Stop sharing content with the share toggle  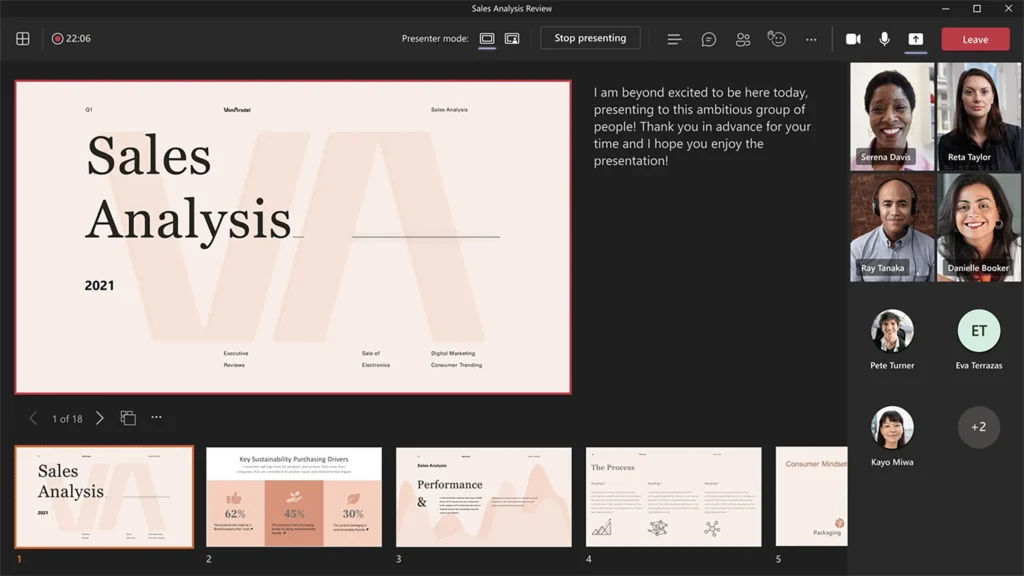coord(915,39)
